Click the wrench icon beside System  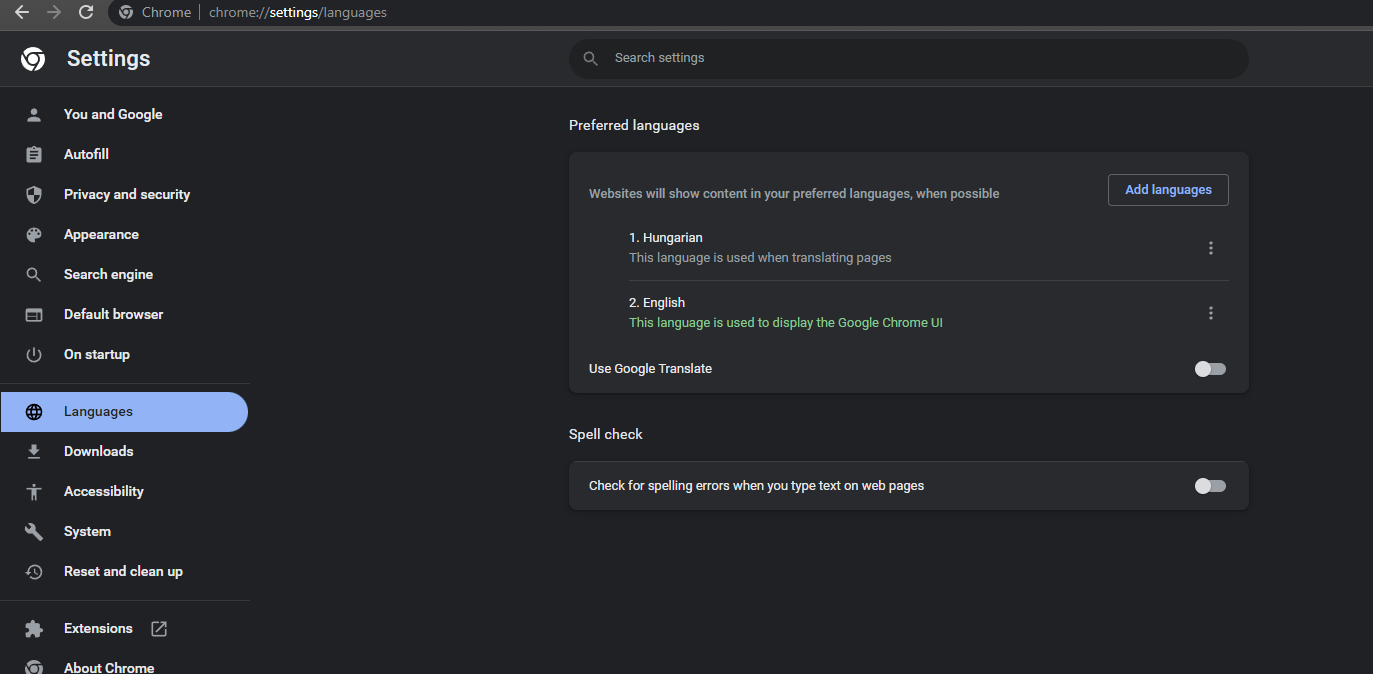(34, 531)
